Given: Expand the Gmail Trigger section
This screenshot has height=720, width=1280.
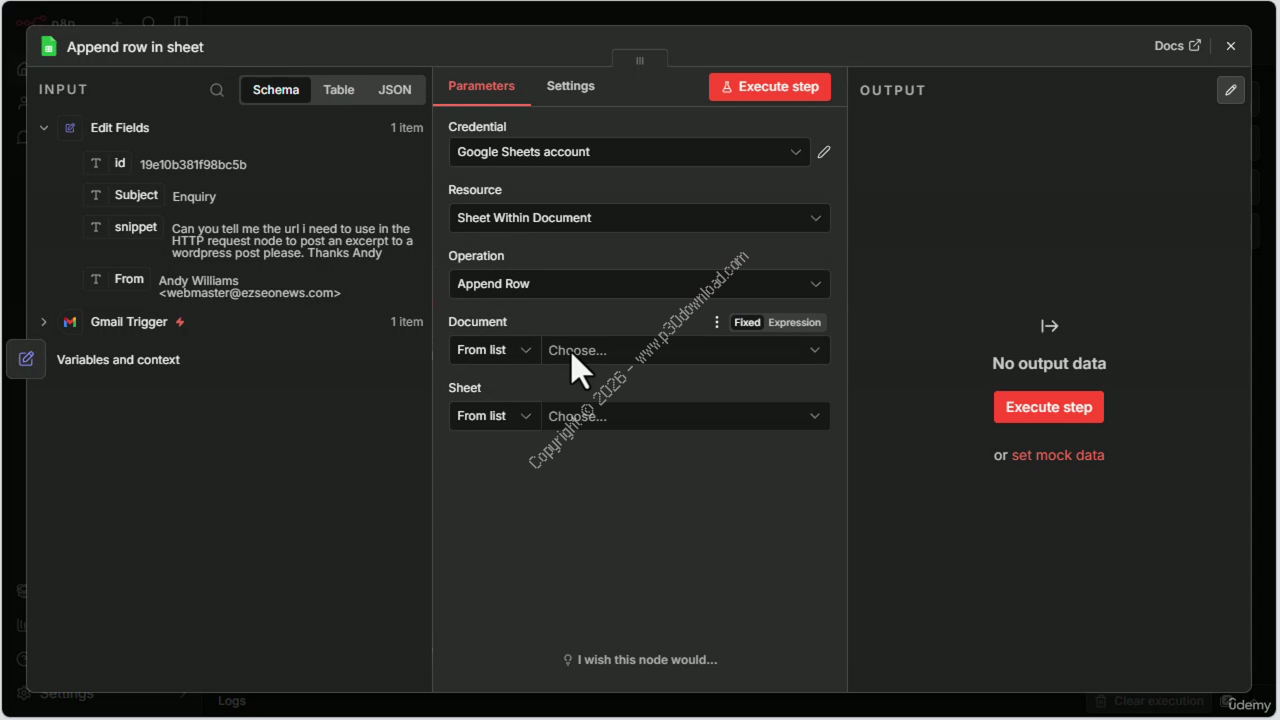Looking at the screenshot, I should (x=44, y=322).
